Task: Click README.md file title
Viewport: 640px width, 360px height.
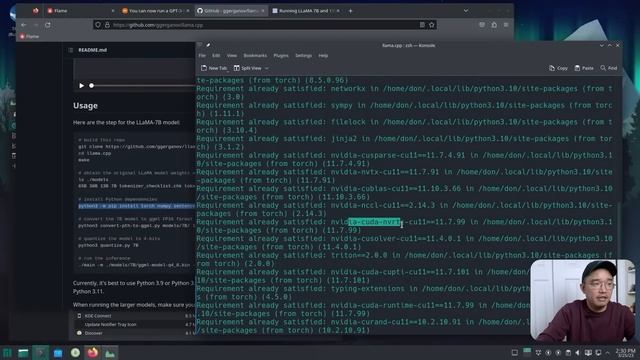Action: point(93,50)
